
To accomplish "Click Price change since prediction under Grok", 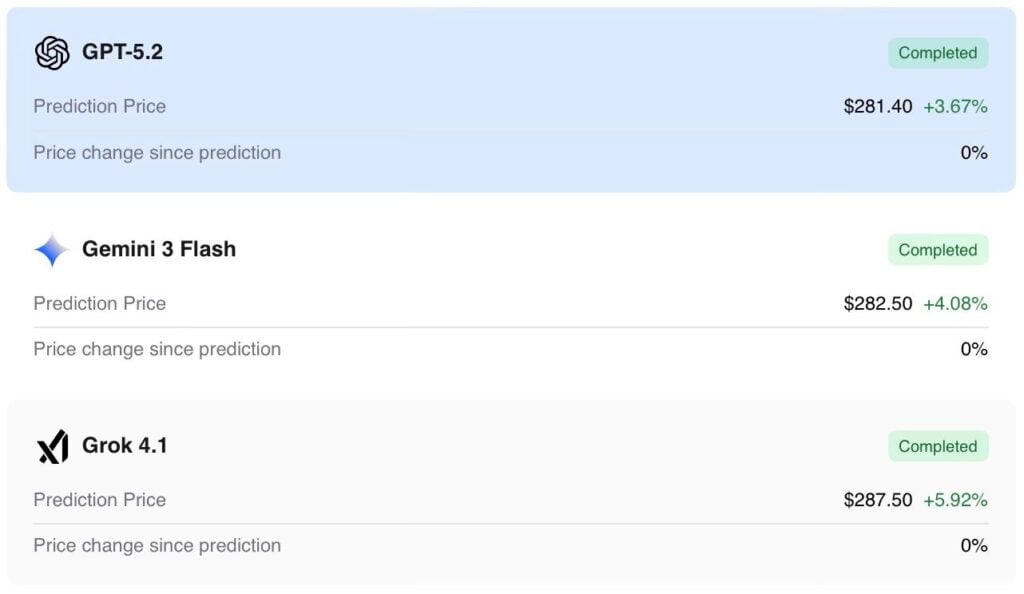I will click(x=157, y=546).
